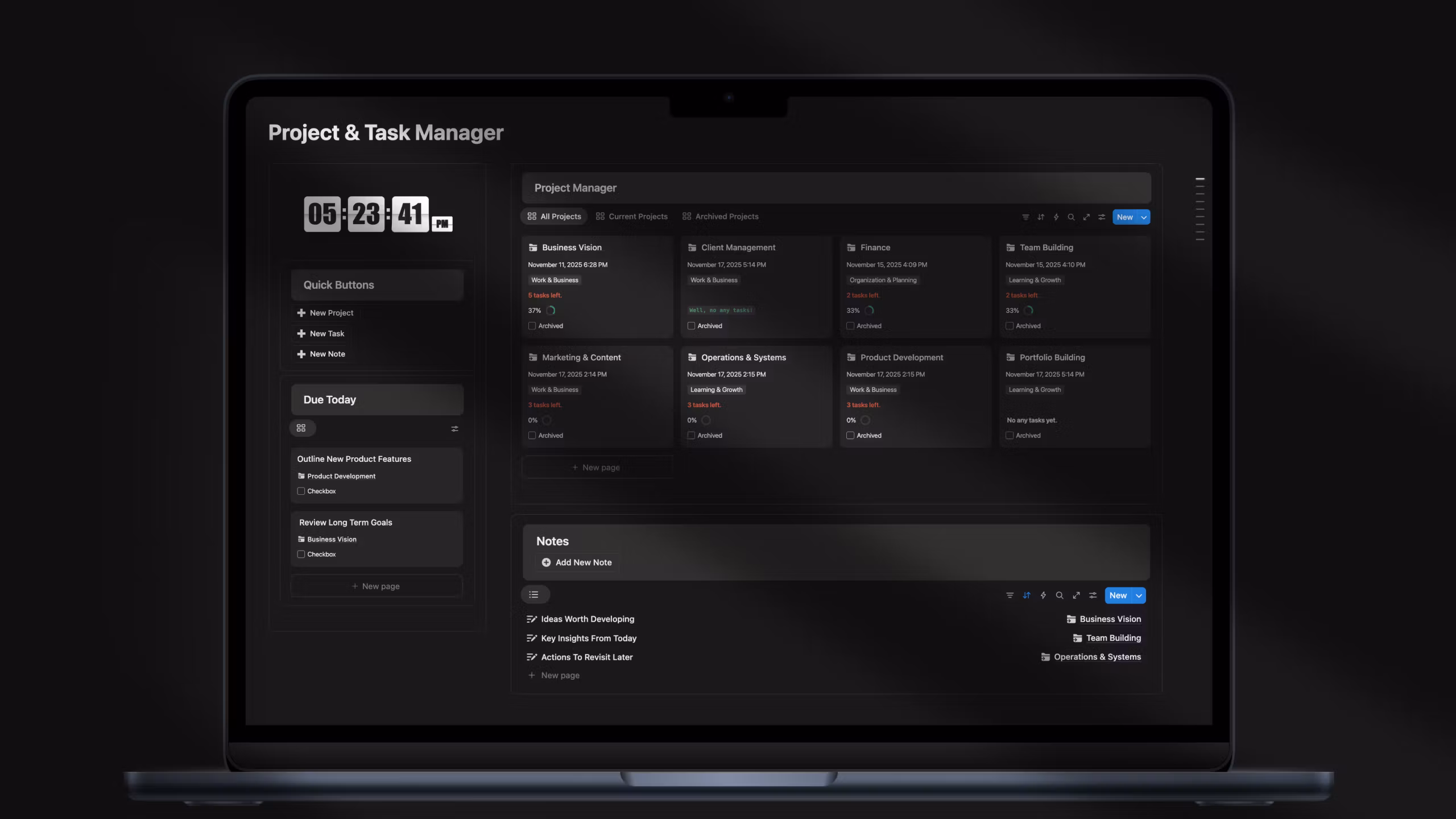
Task: Click sort icon in Project Manager toolbar
Action: point(1041,217)
